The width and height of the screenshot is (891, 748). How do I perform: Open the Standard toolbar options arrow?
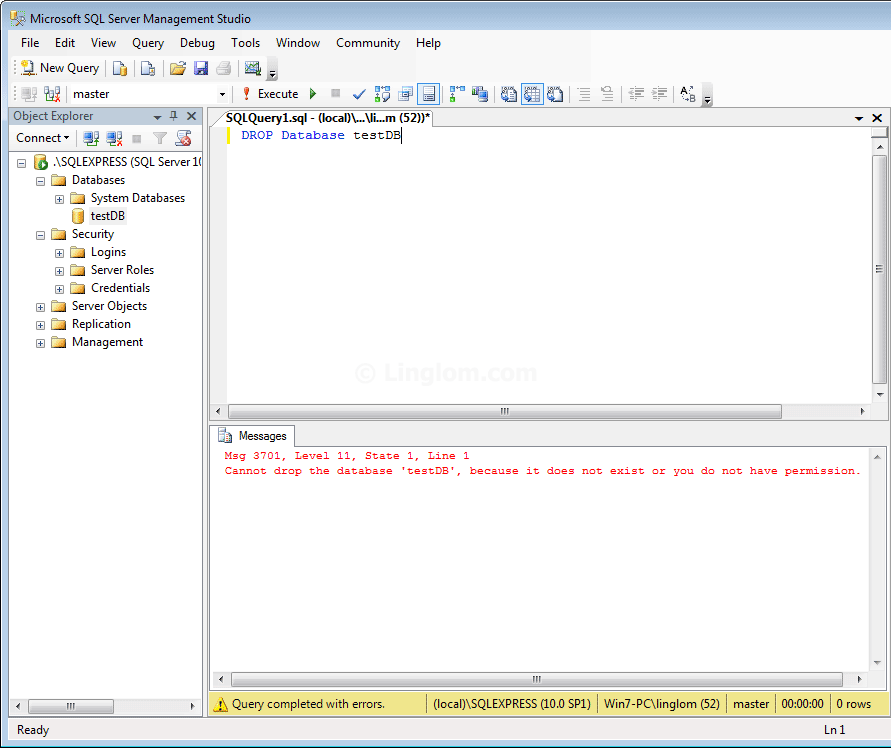coord(273,69)
